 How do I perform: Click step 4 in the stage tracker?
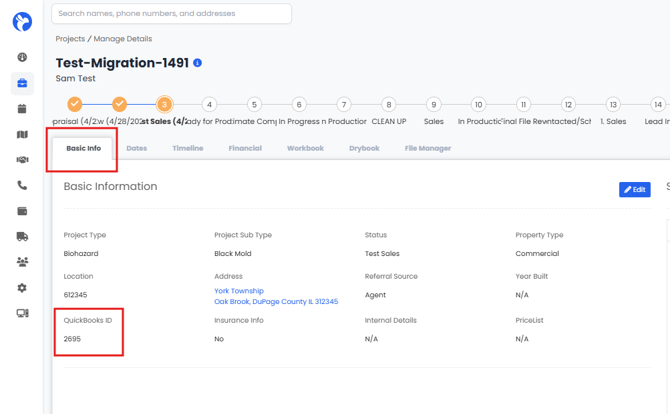coord(209,104)
